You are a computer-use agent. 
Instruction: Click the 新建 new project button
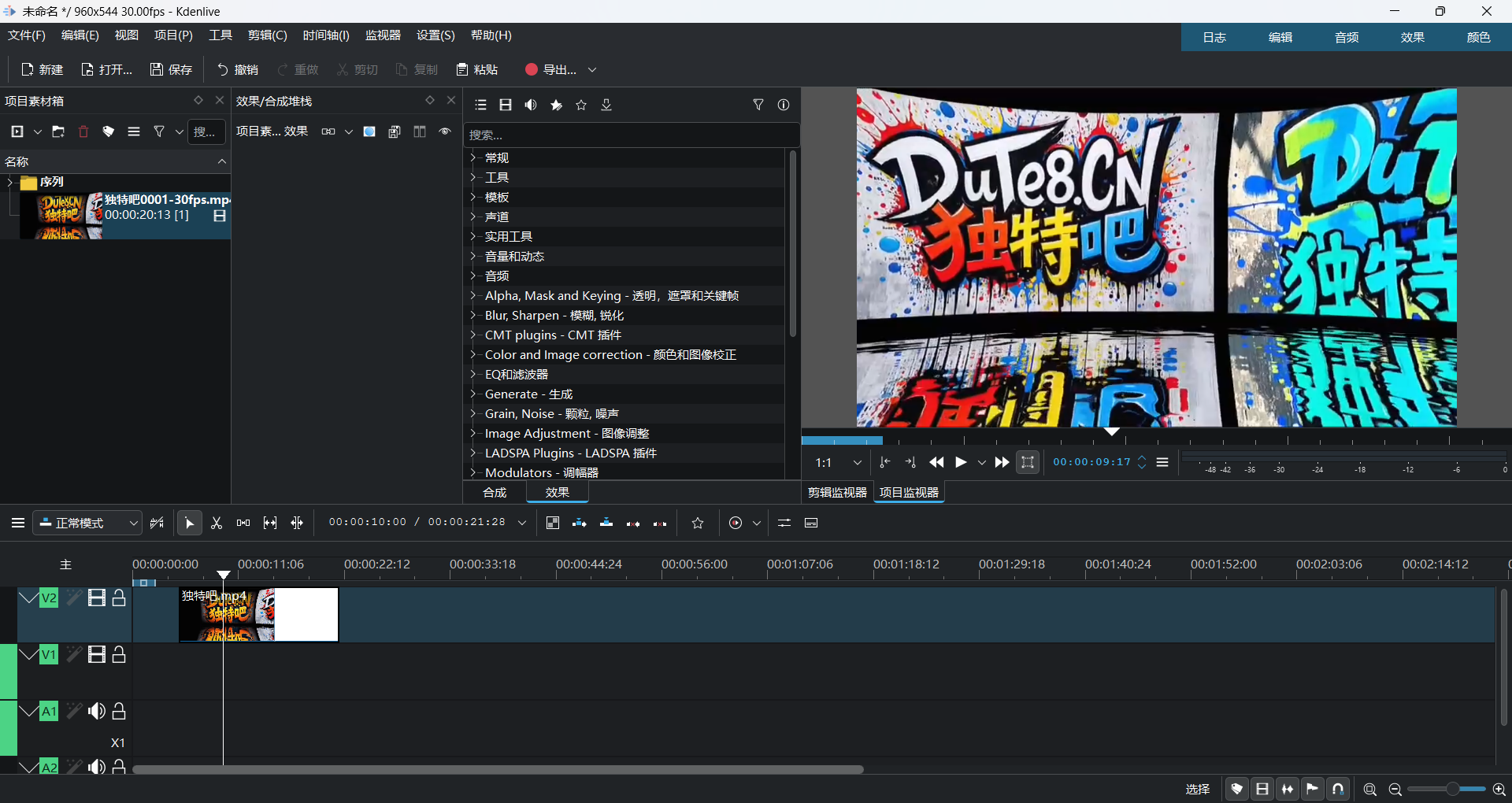pos(42,69)
